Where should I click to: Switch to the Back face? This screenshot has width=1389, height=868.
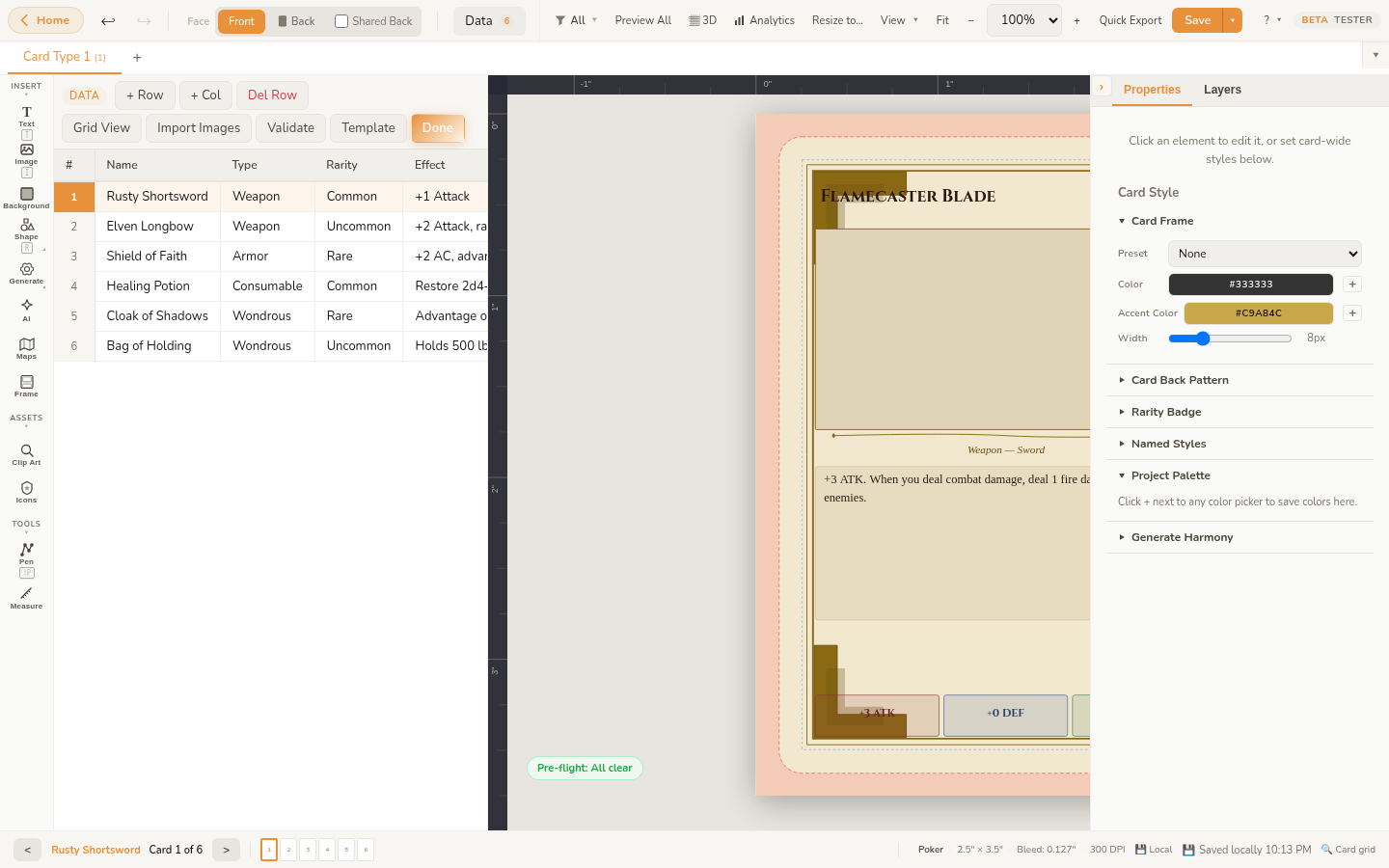click(296, 21)
